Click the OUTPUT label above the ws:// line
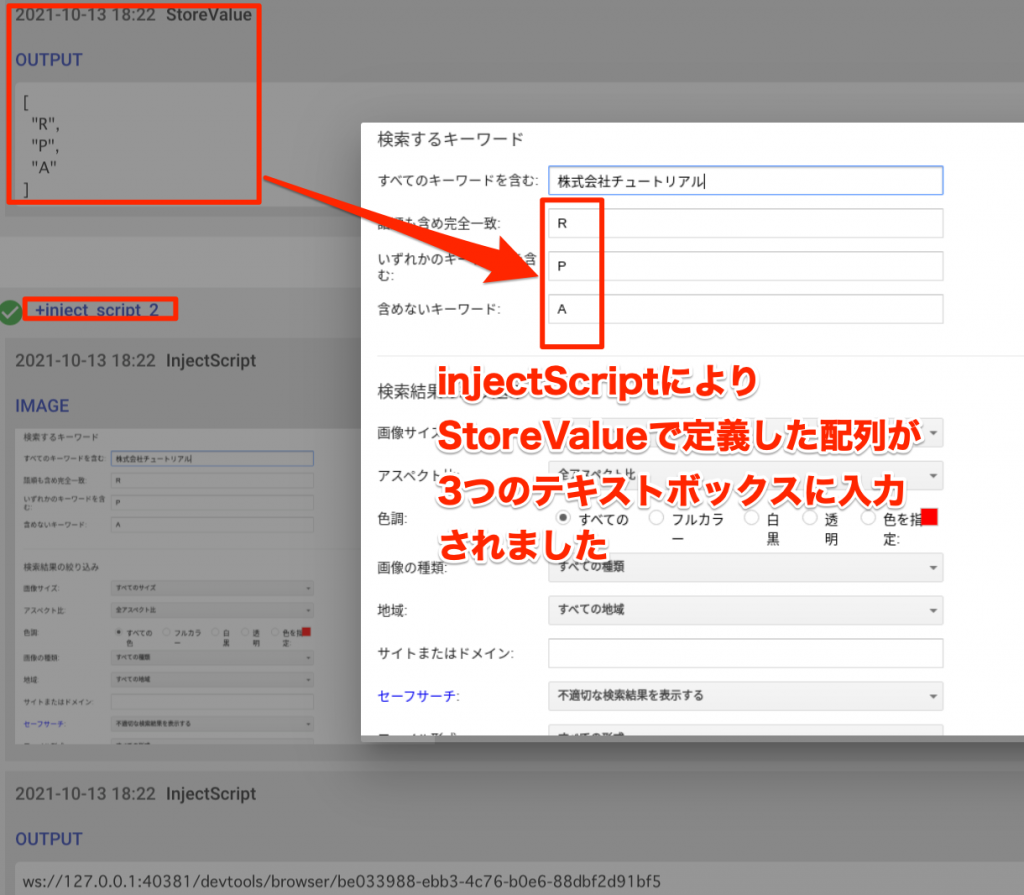This screenshot has width=1024, height=895. [x=49, y=839]
